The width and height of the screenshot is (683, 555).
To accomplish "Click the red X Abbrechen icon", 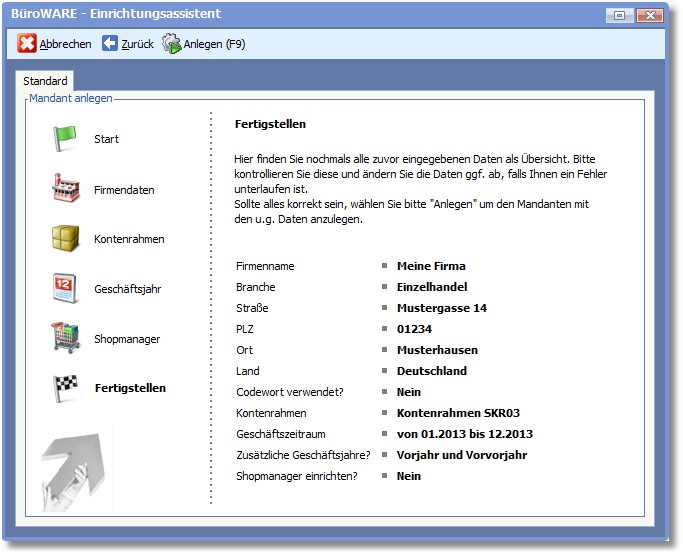I will coord(28,44).
